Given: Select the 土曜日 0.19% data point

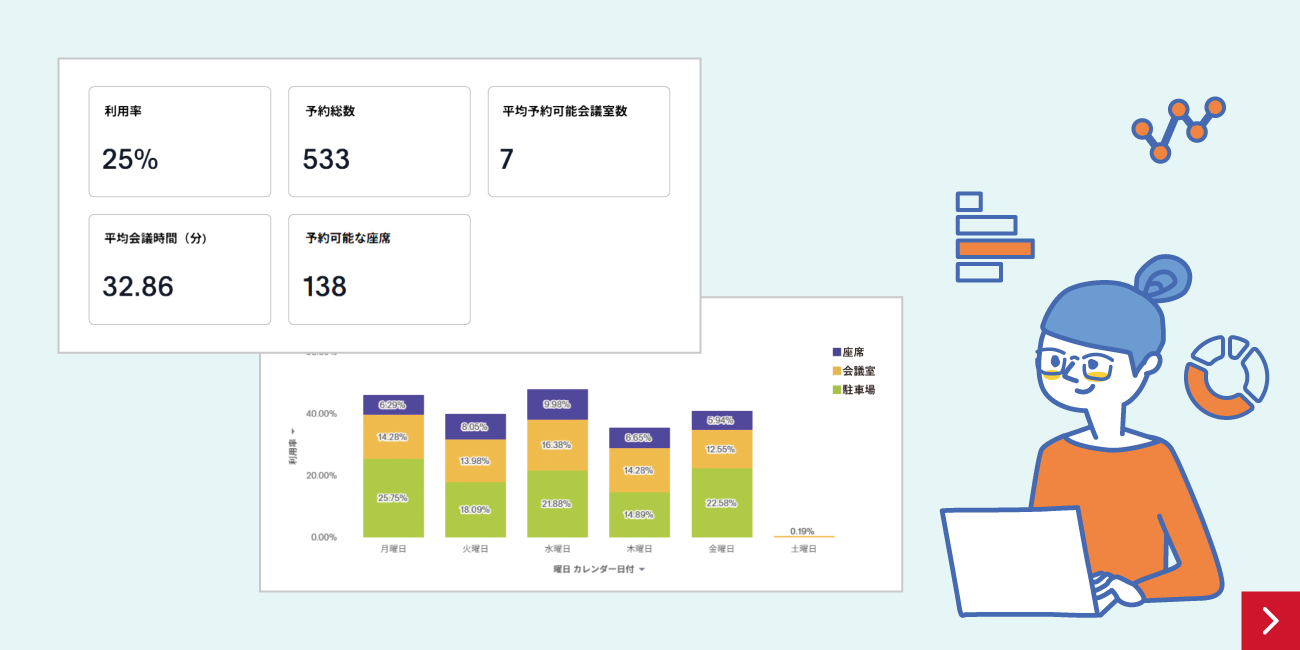Looking at the screenshot, I should (x=803, y=536).
